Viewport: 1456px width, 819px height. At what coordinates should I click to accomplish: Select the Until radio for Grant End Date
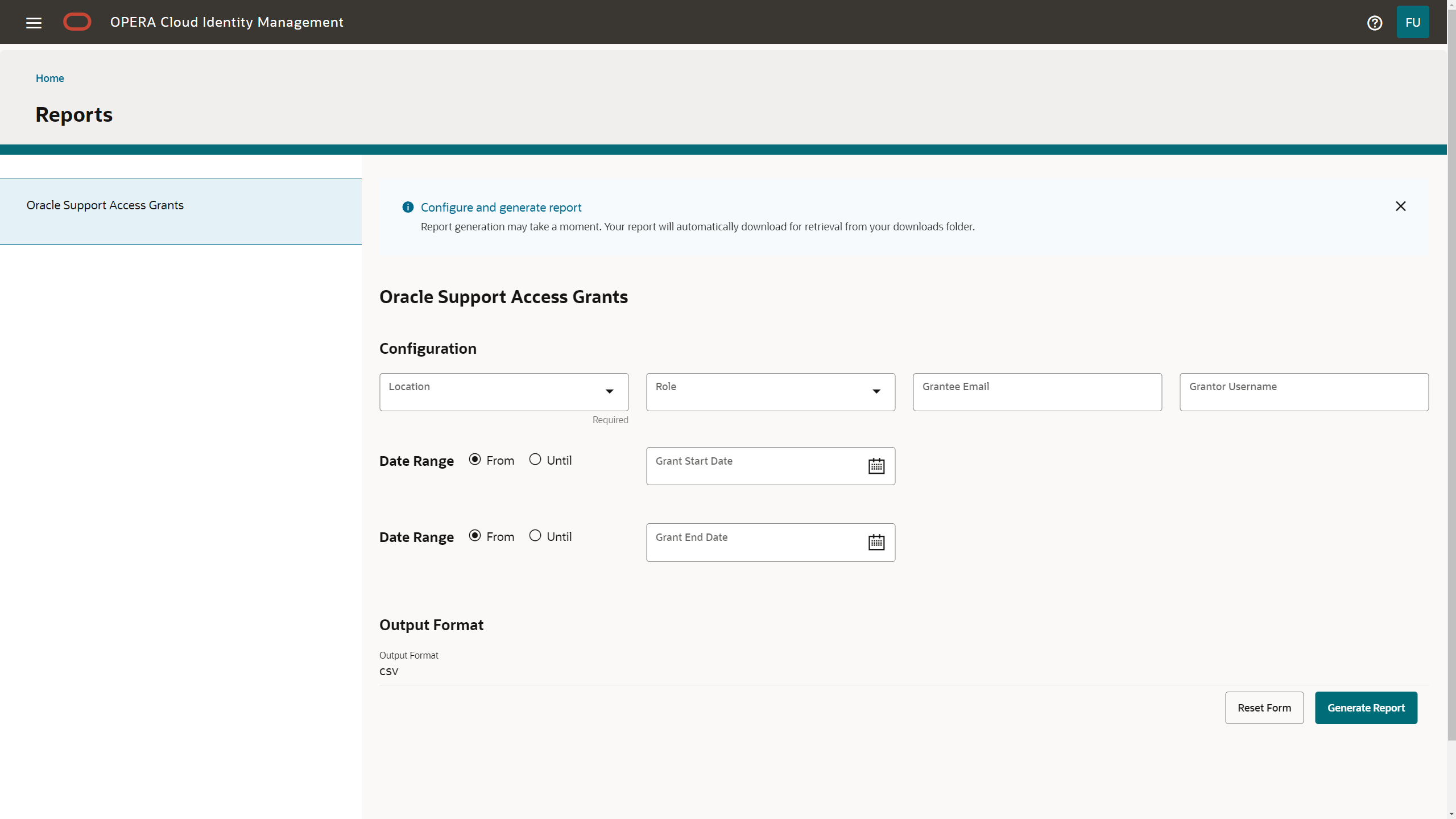tap(535, 535)
